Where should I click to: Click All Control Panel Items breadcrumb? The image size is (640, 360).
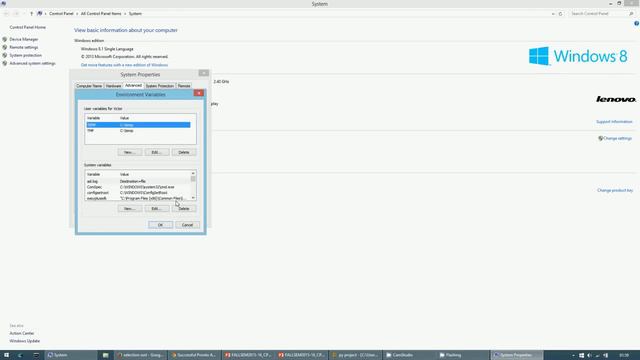tap(101, 13)
